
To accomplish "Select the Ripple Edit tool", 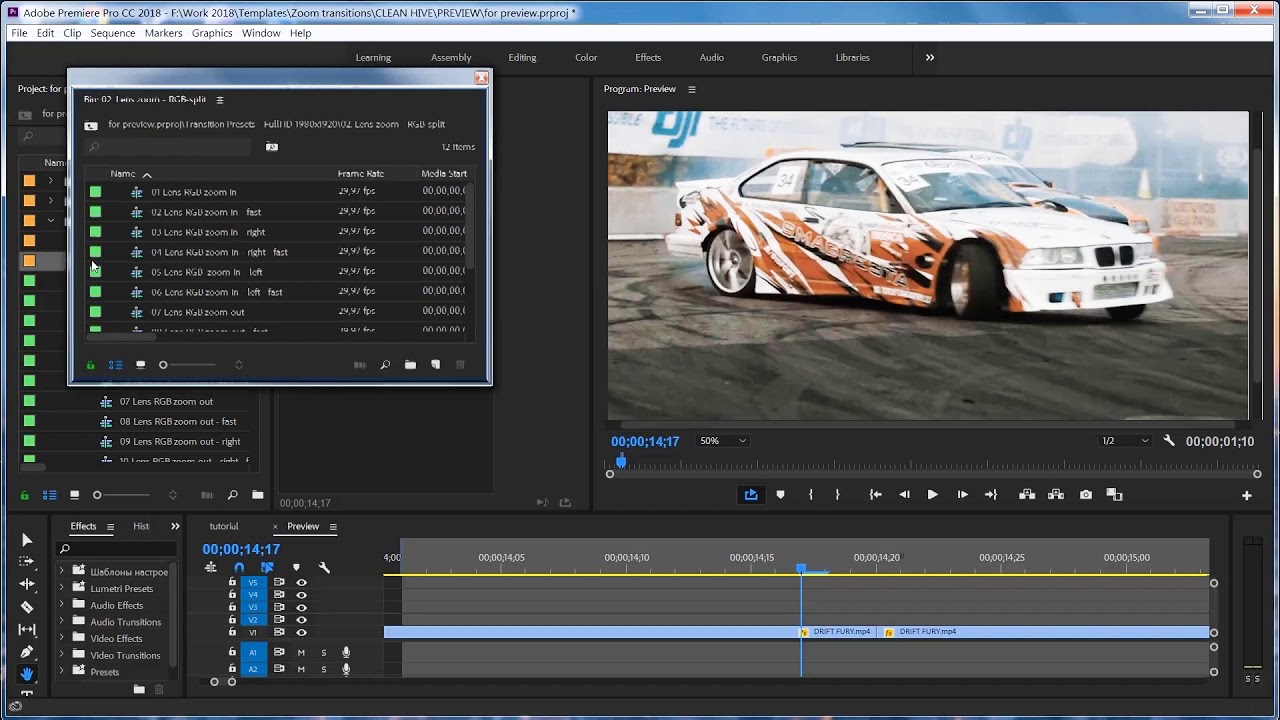I will (27, 584).
